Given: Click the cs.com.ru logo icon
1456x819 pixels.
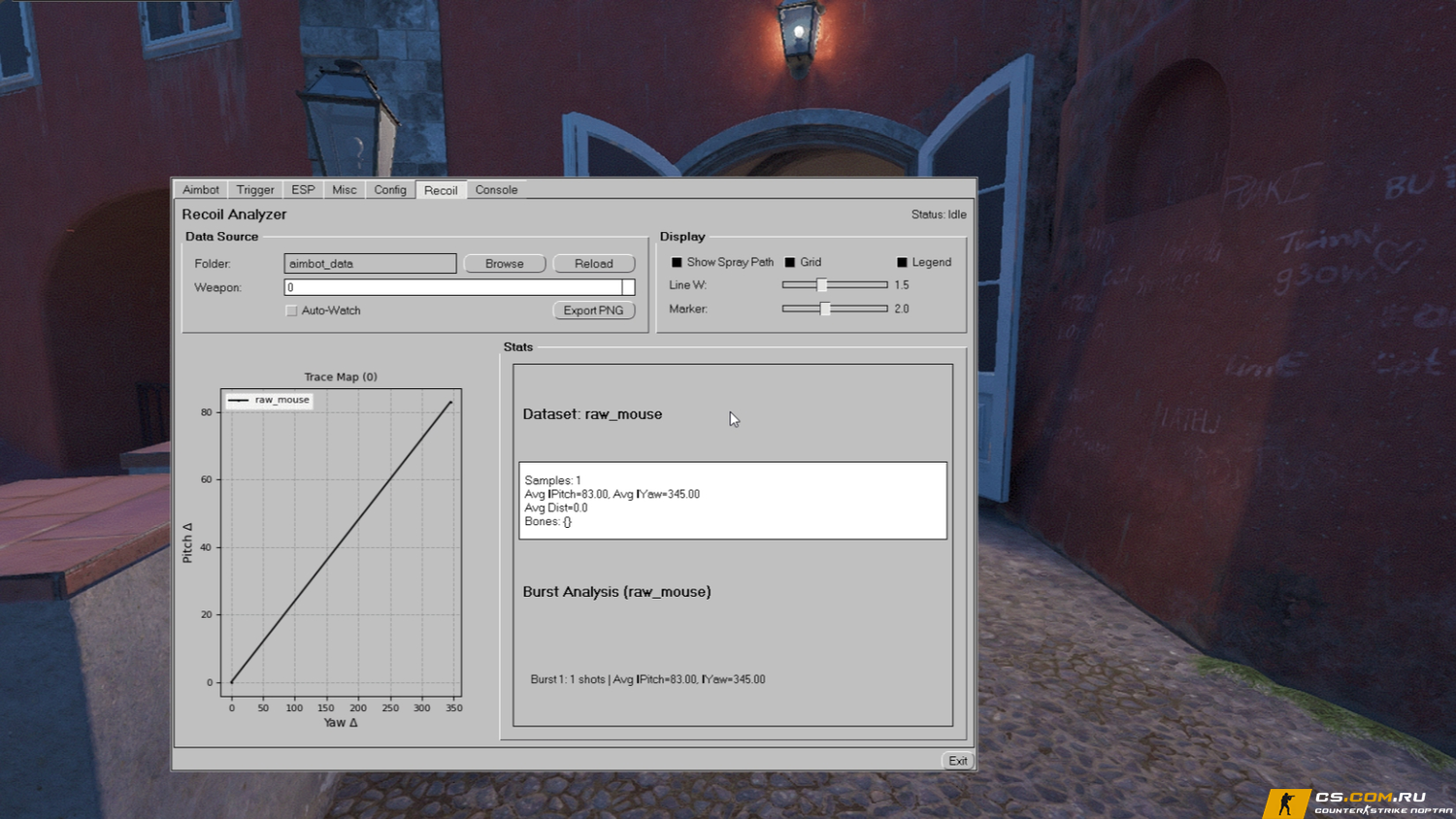Looking at the screenshot, I should click(x=1287, y=803).
